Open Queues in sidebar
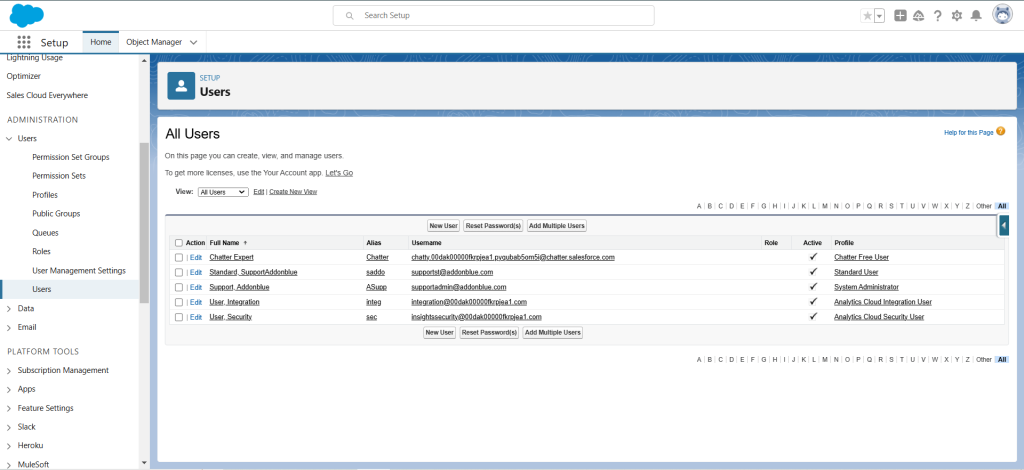Image resolution: width=1024 pixels, height=470 pixels. 45,232
